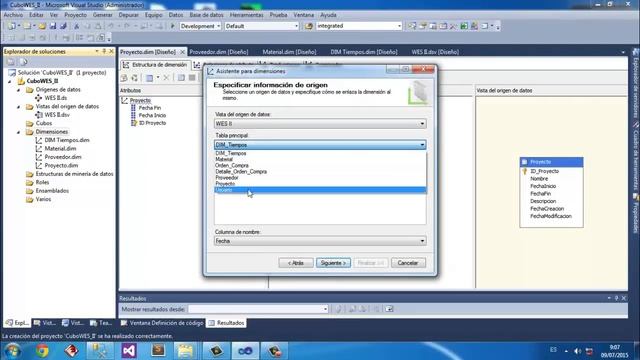Image resolution: width=640 pixels, height=360 pixels.
Task: Select the Fecha Inicio attribute
Action: point(152,116)
